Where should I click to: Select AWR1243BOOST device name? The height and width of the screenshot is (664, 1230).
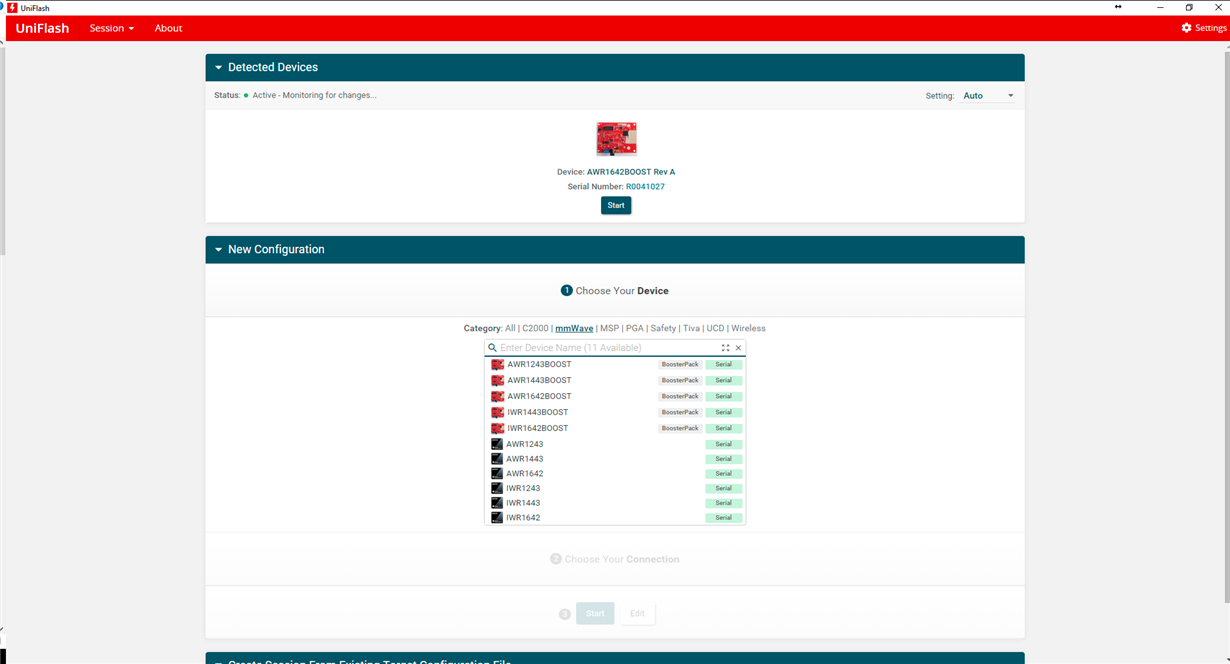(x=539, y=364)
